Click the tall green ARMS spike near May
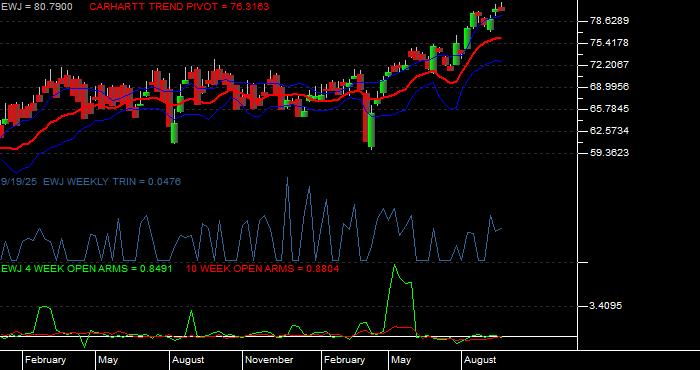The width and height of the screenshot is (700, 370). click(400, 299)
